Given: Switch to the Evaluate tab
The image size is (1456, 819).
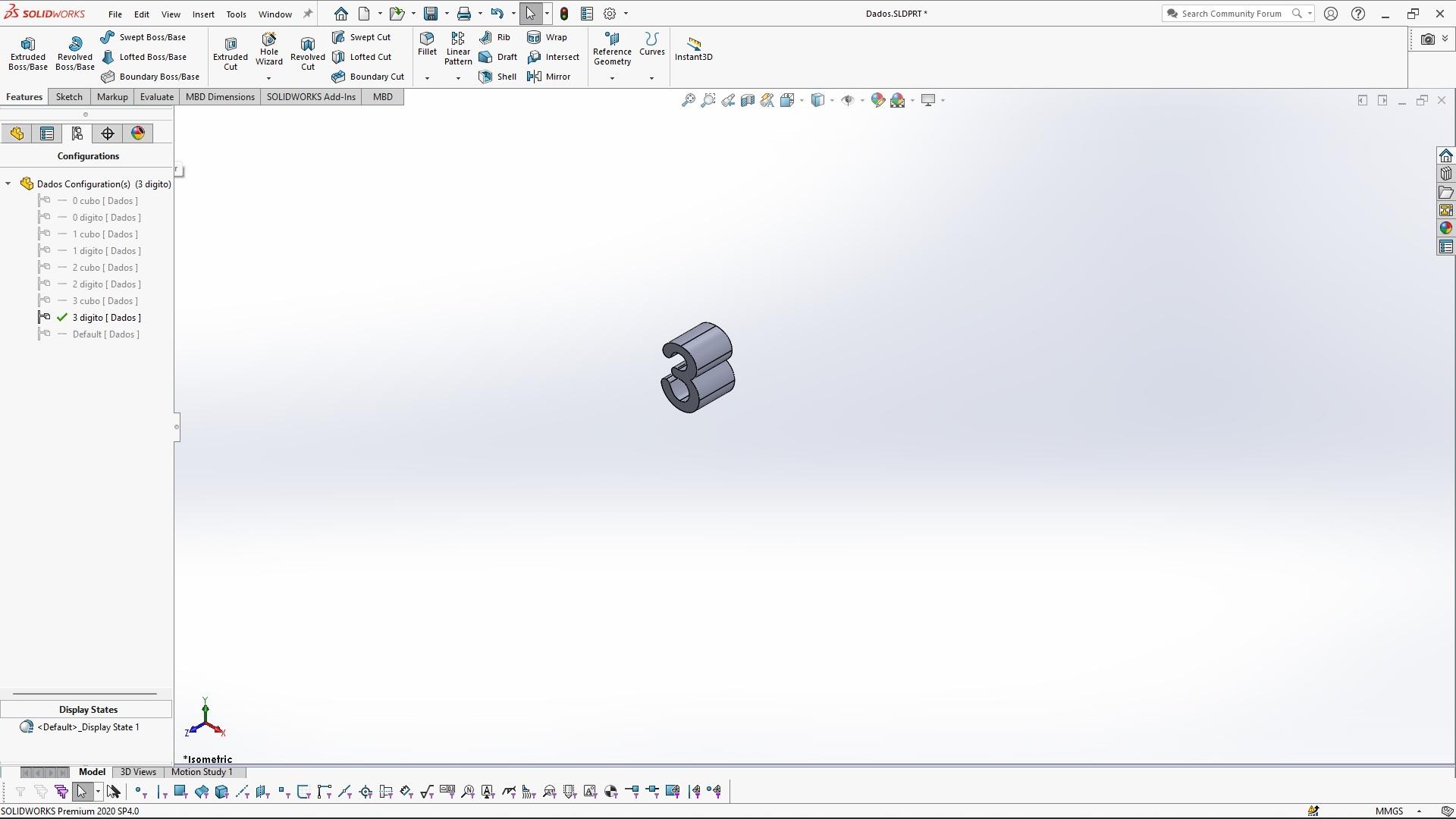Looking at the screenshot, I should 157,97.
